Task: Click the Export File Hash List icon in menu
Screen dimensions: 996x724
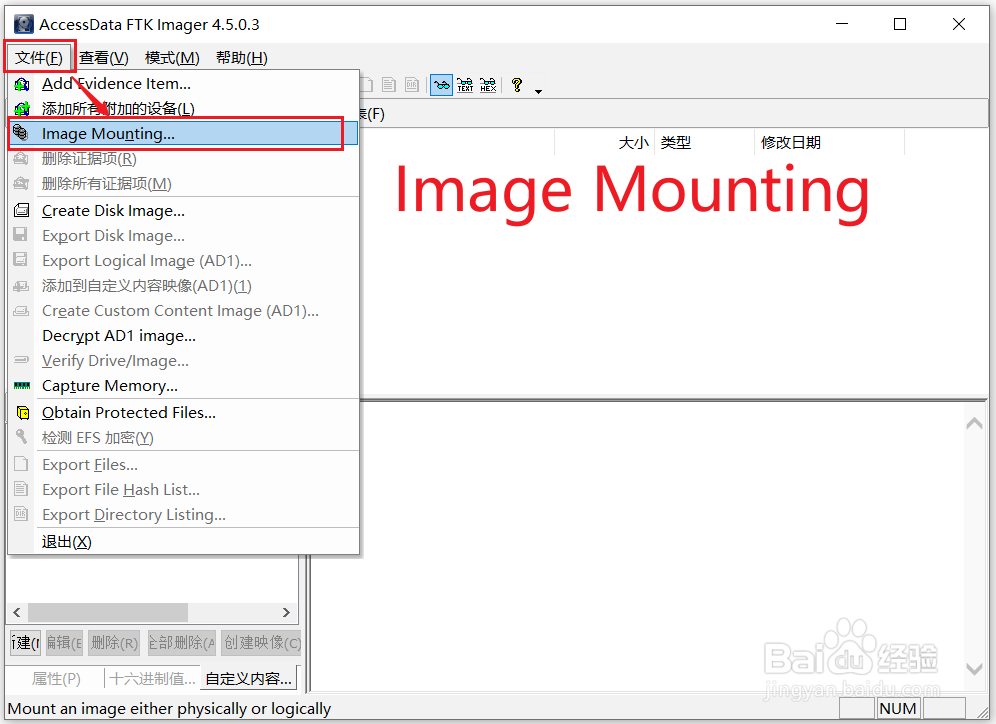Action: point(21,489)
